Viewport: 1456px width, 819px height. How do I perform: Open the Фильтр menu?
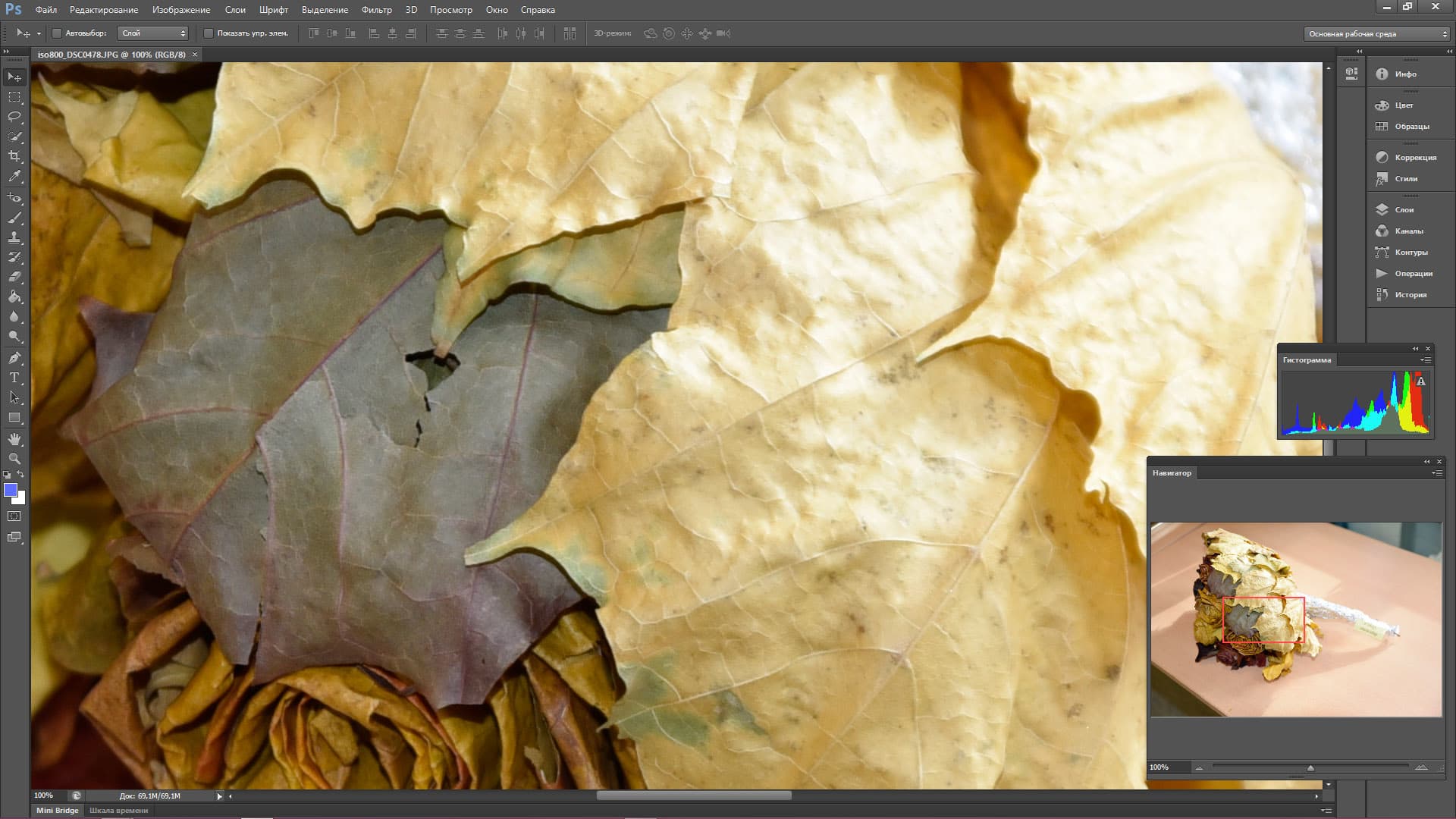[376, 10]
